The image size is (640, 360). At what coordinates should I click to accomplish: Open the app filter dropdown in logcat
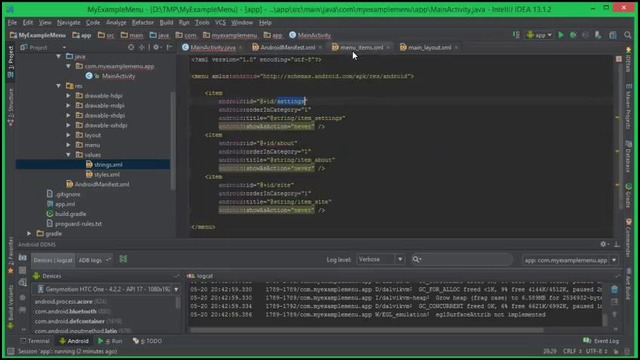click(x=570, y=260)
